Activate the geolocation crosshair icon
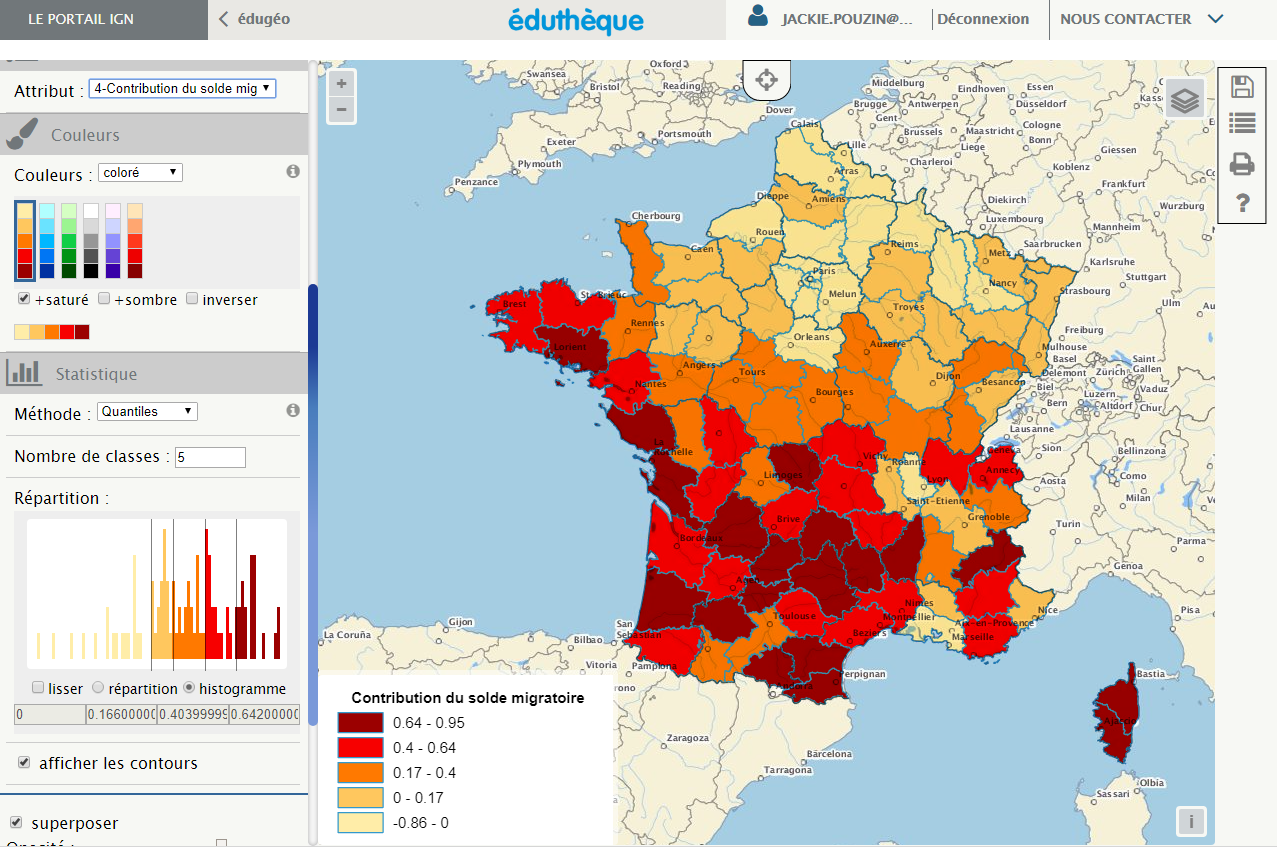This screenshot has width=1277, height=847. (766, 79)
